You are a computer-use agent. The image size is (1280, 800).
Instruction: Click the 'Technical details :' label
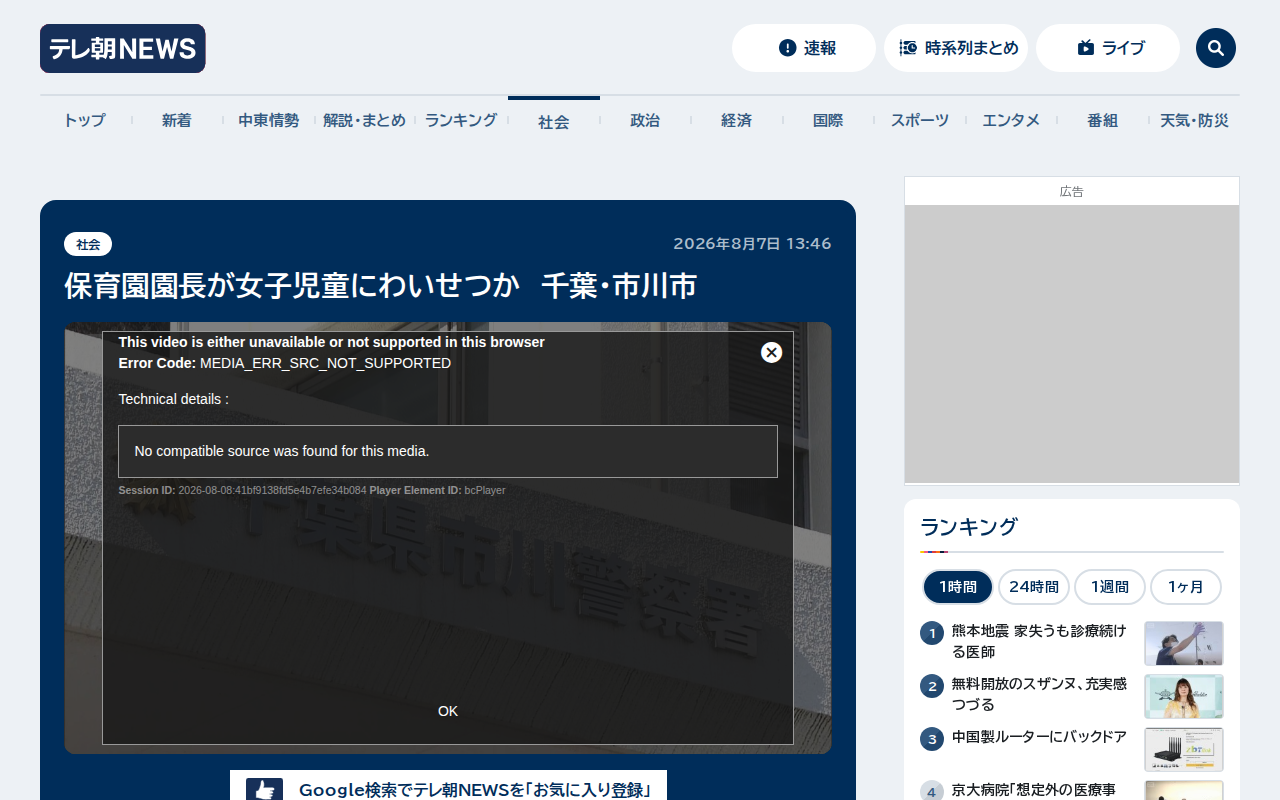click(x=174, y=399)
